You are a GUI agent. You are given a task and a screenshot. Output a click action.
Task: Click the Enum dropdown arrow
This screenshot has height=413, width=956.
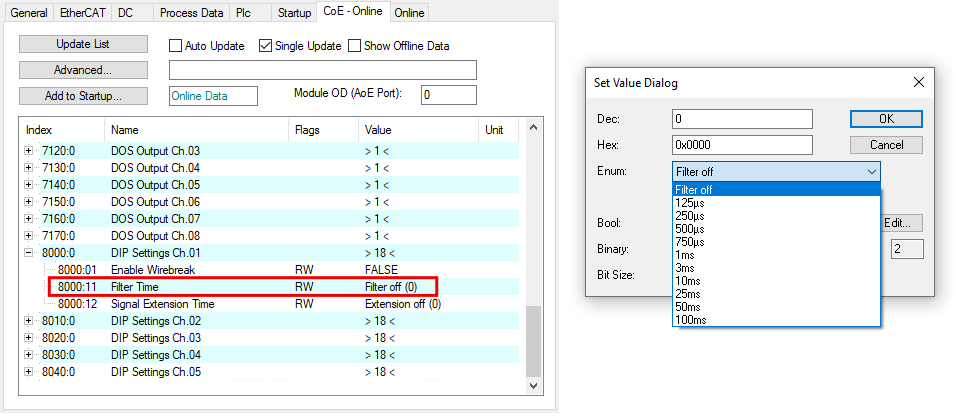click(x=872, y=172)
